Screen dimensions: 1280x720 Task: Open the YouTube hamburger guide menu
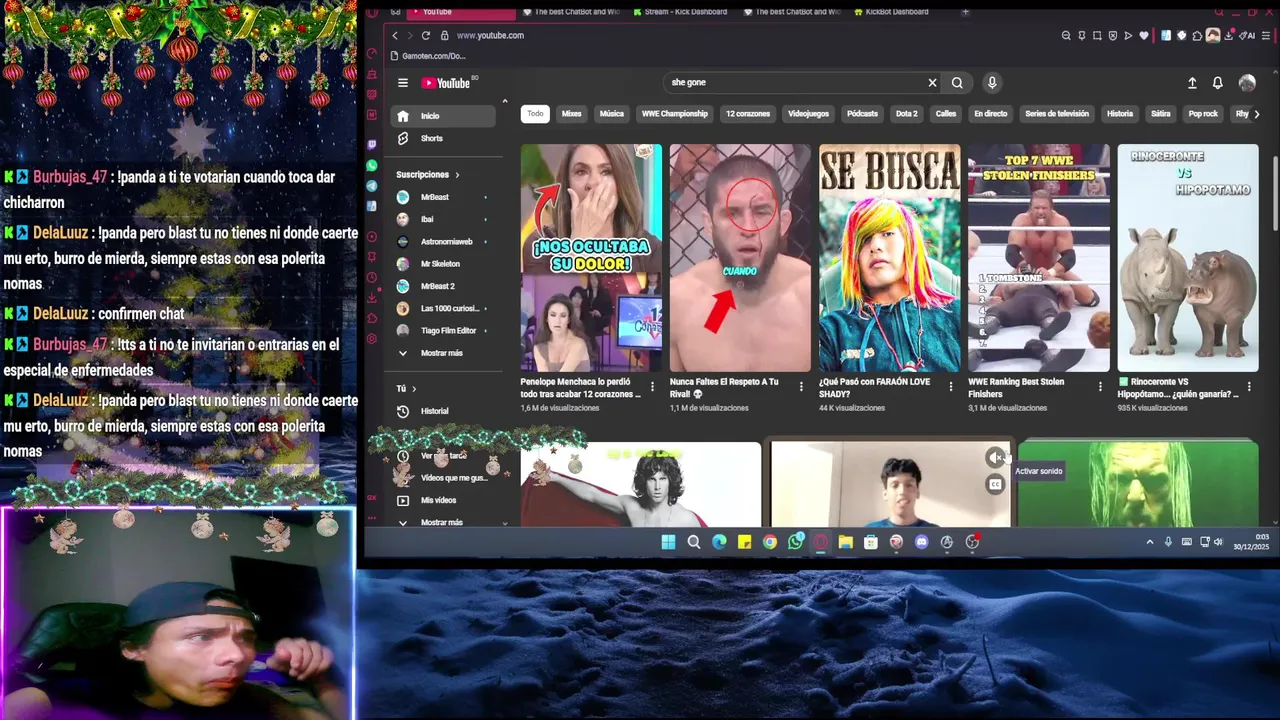coord(403,83)
